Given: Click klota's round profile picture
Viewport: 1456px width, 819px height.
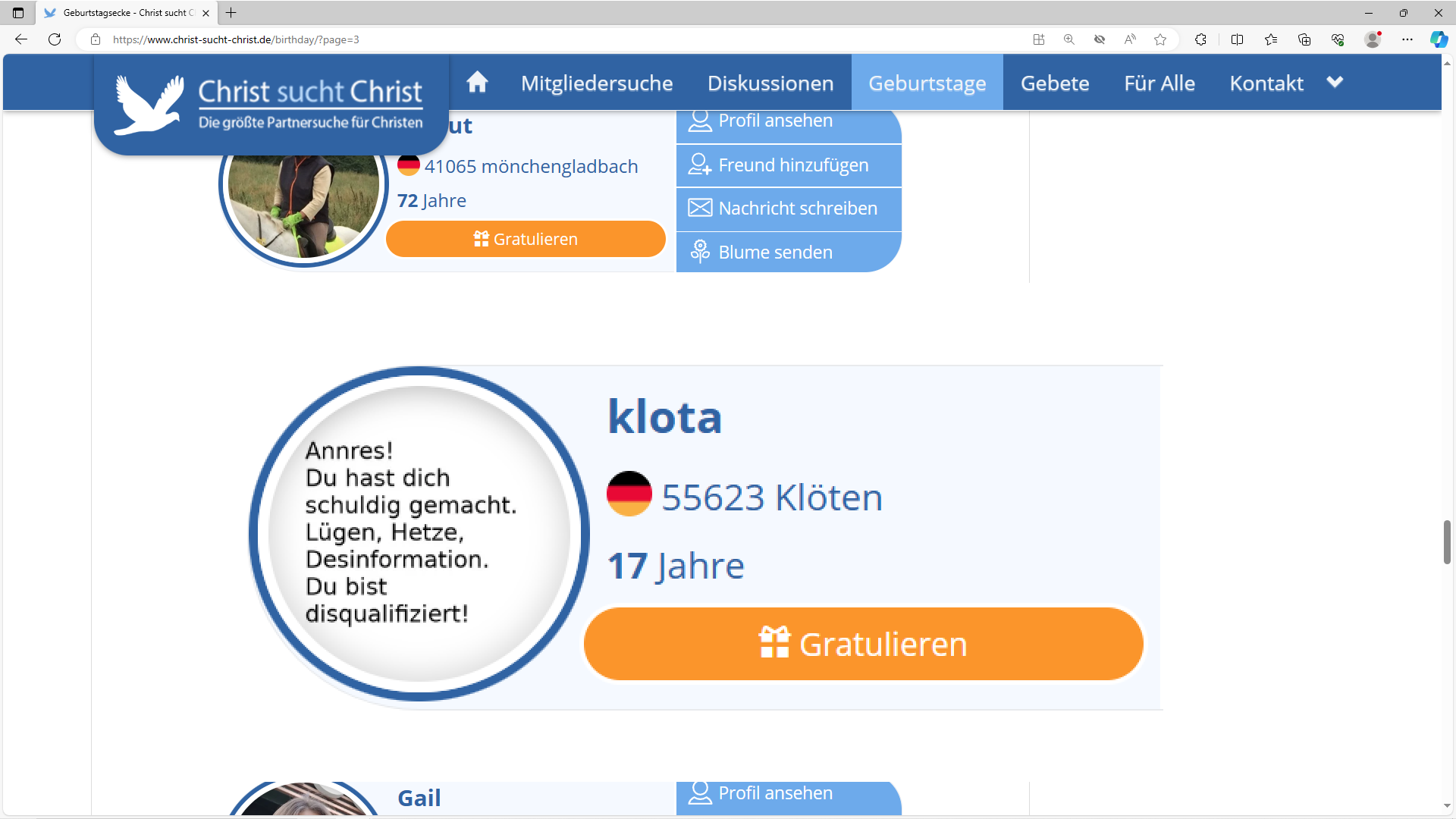Looking at the screenshot, I should [419, 533].
